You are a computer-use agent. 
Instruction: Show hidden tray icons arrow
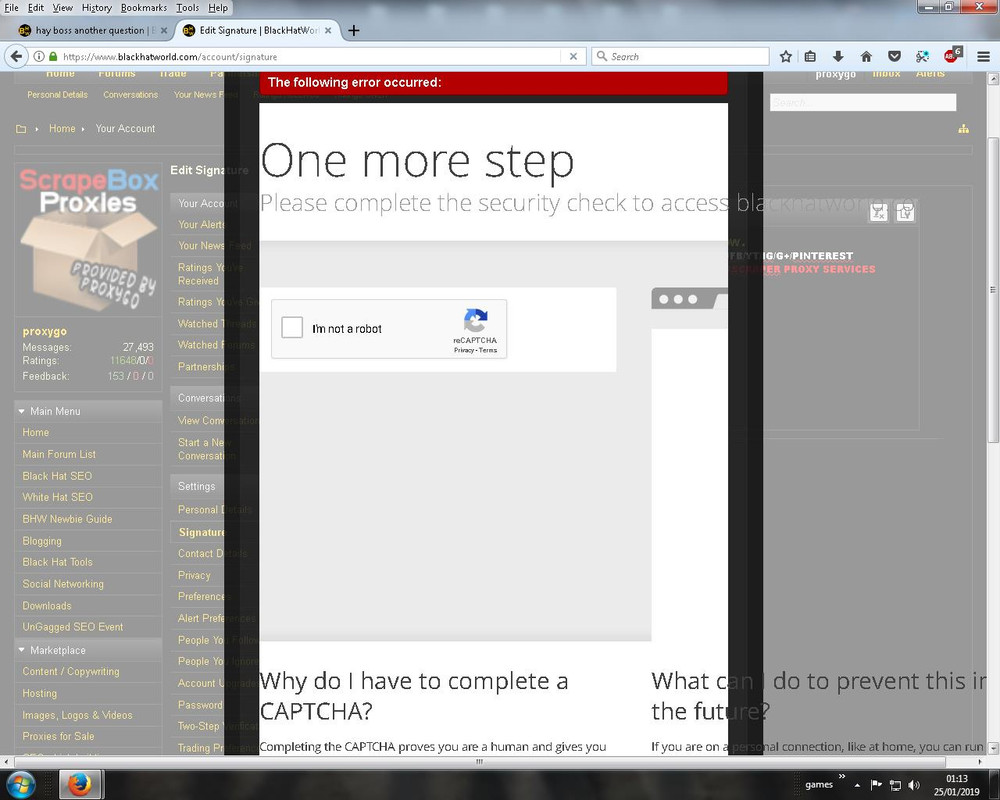pos(858,785)
